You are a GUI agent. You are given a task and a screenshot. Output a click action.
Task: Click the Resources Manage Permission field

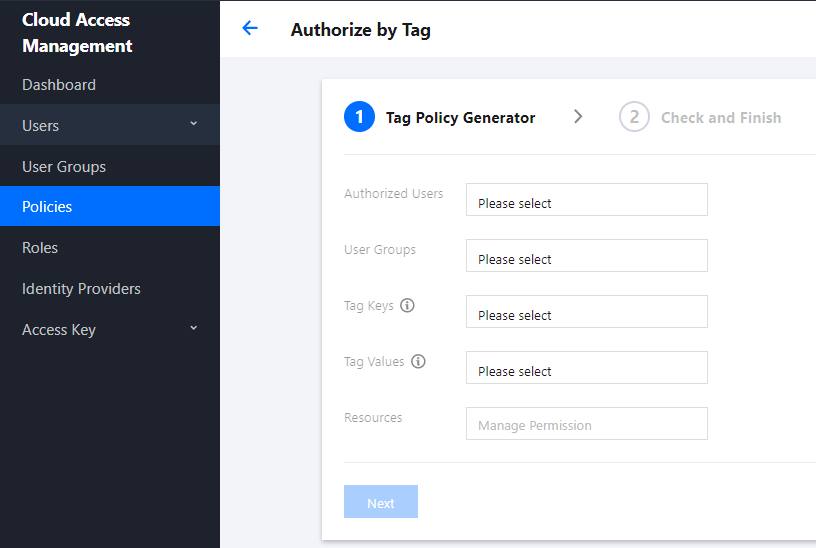586,424
